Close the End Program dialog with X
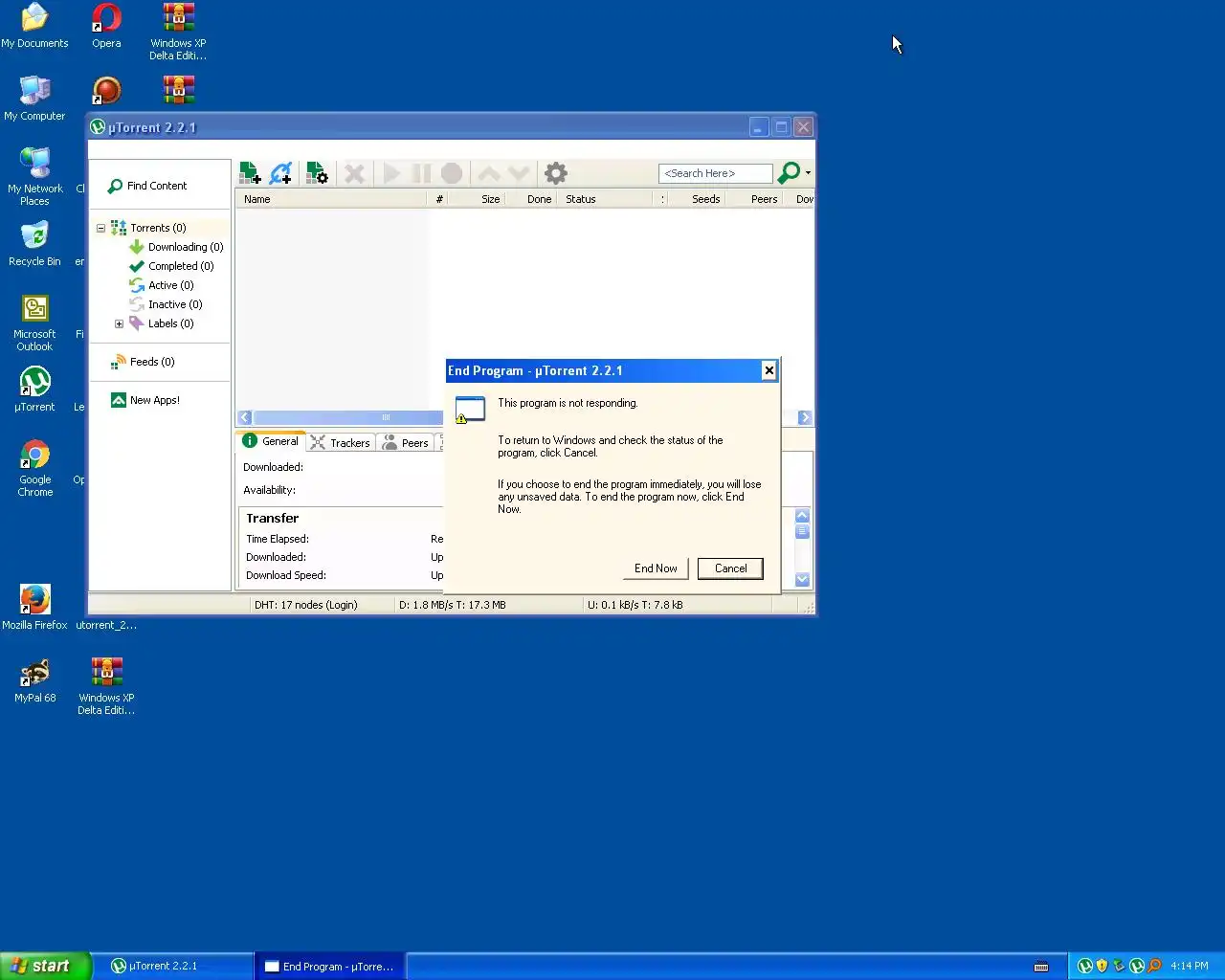 768,370
